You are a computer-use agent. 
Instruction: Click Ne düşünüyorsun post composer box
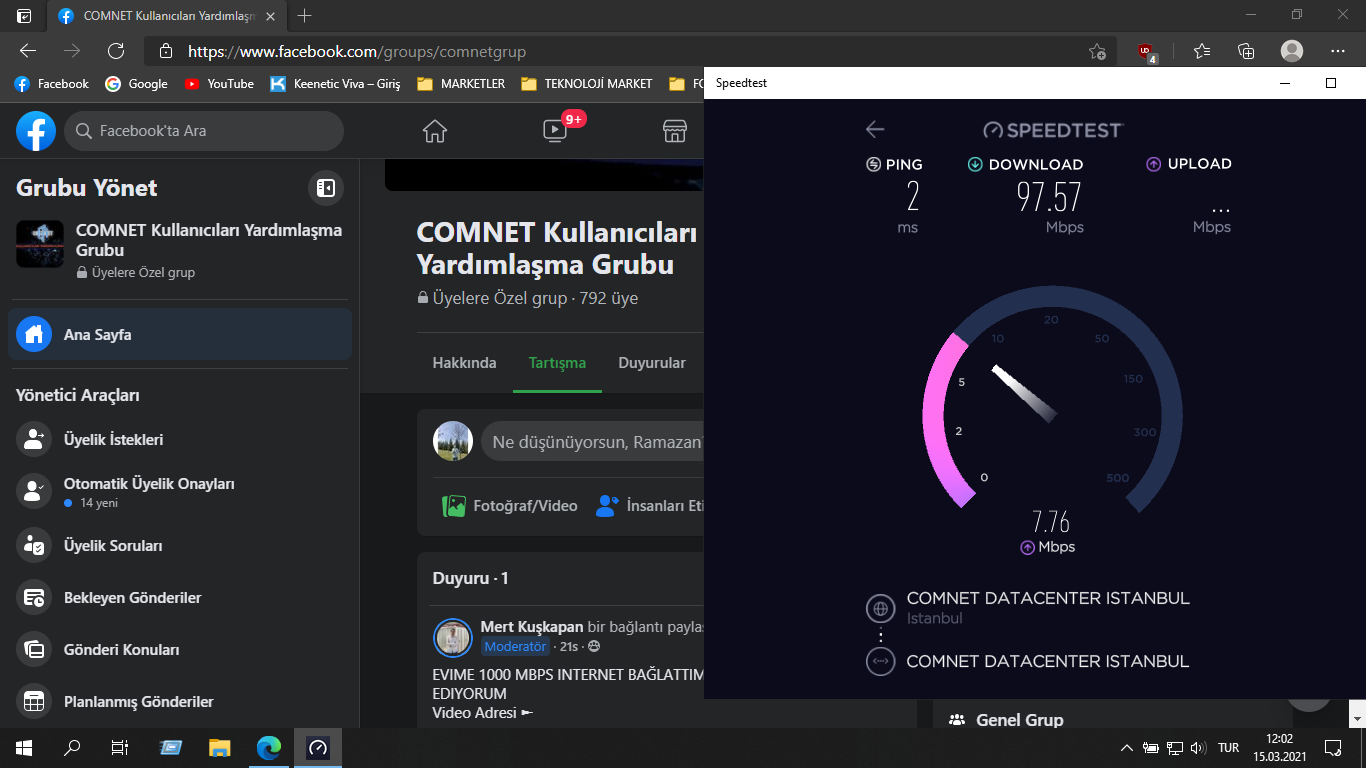tap(592, 441)
